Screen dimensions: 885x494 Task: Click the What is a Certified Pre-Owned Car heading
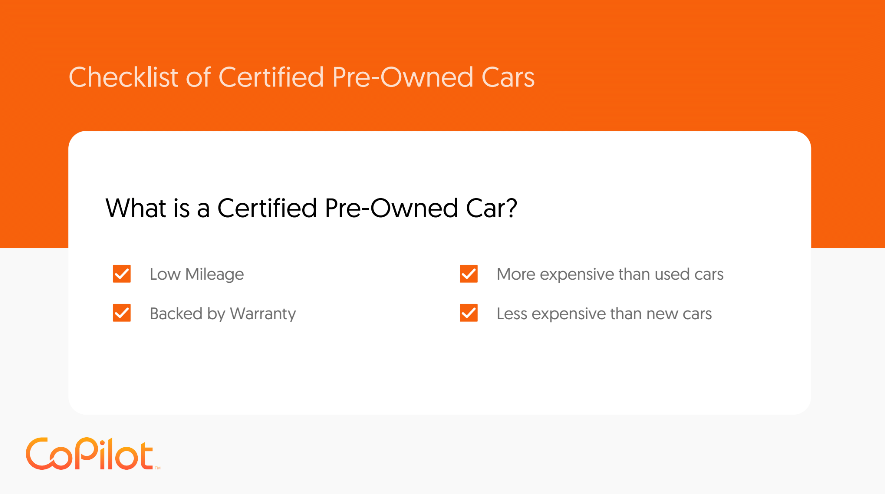(311, 208)
